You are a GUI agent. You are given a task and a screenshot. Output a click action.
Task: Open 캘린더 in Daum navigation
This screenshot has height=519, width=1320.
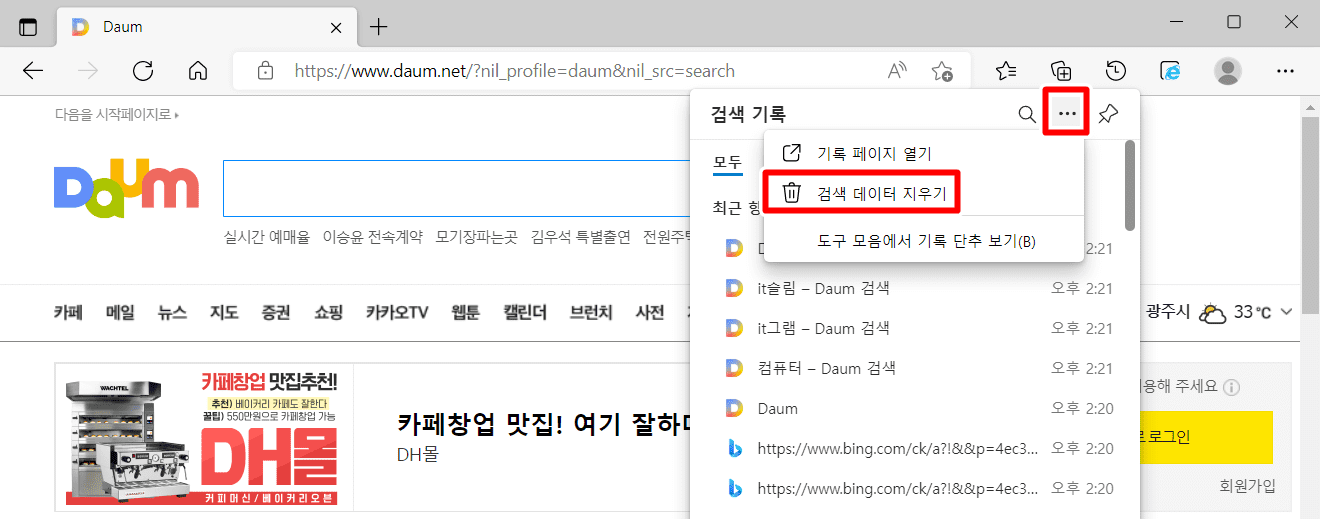point(525,313)
